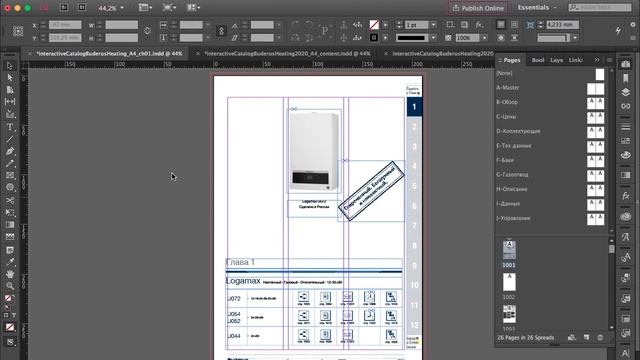Click the Quick Apply lightning button

point(618,31)
